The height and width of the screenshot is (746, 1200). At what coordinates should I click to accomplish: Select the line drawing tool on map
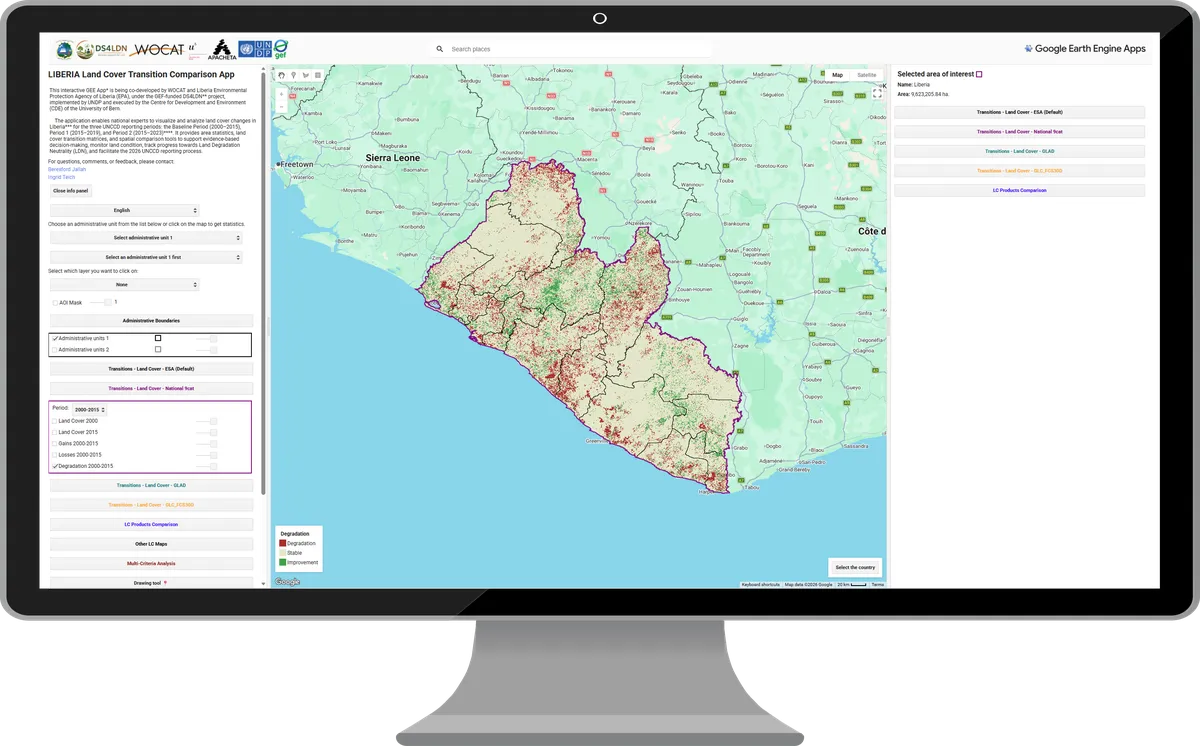pyautogui.click(x=306, y=75)
